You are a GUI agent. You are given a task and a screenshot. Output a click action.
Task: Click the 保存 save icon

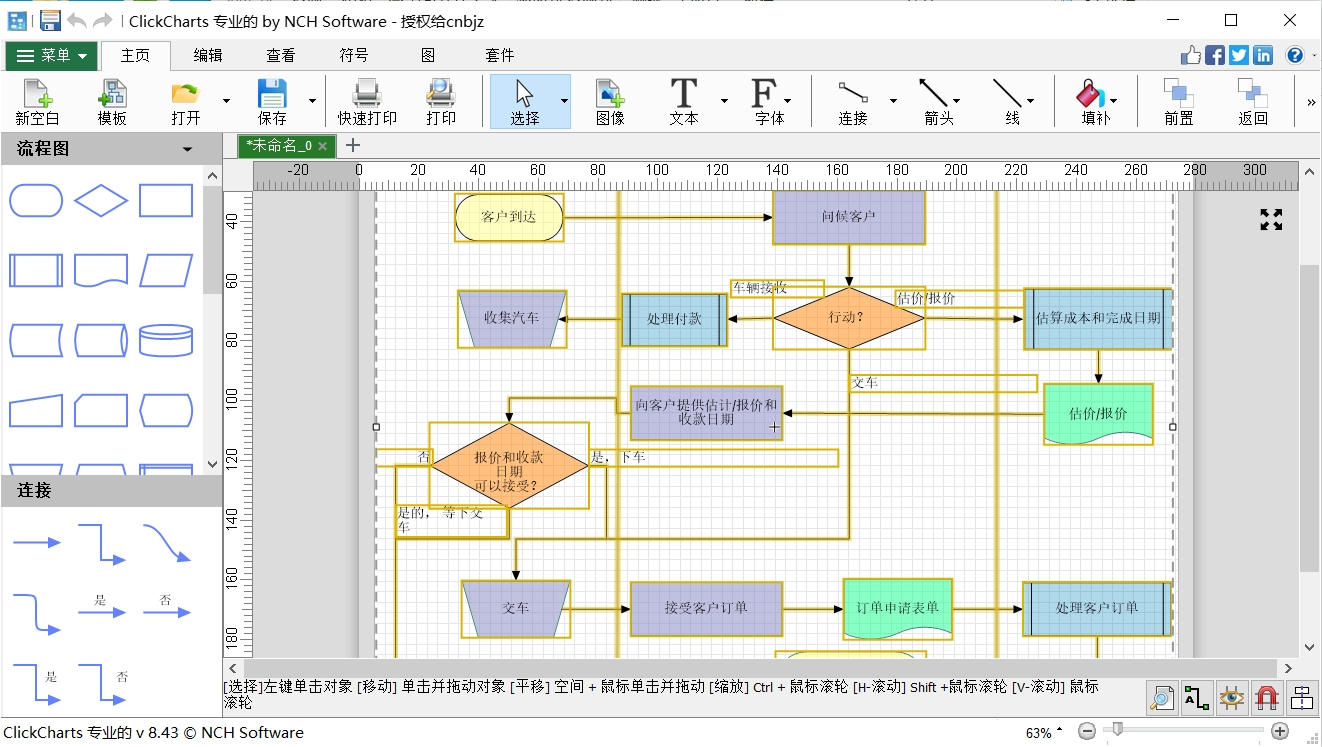point(272,101)
